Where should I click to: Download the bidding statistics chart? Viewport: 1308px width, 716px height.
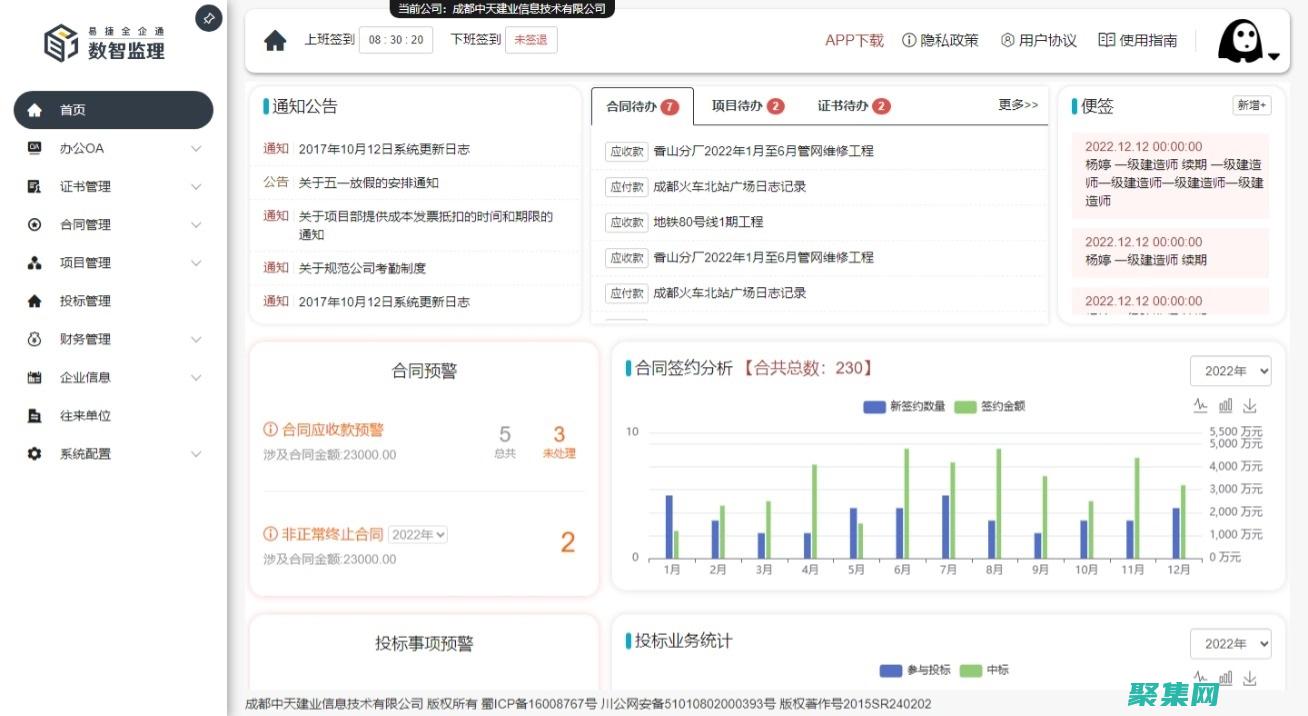[x=1250, y=678]
